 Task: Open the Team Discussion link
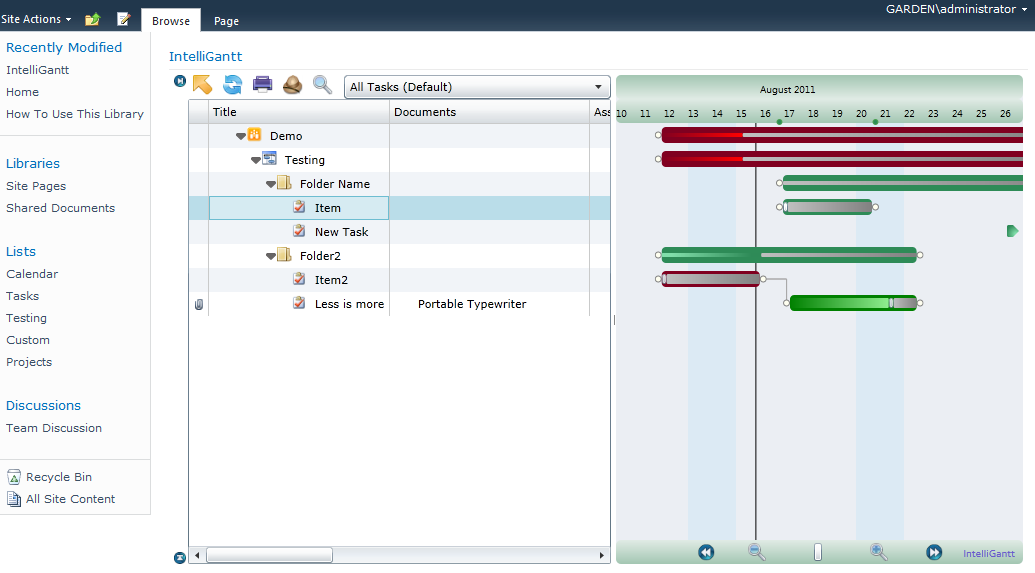[54, 428]
